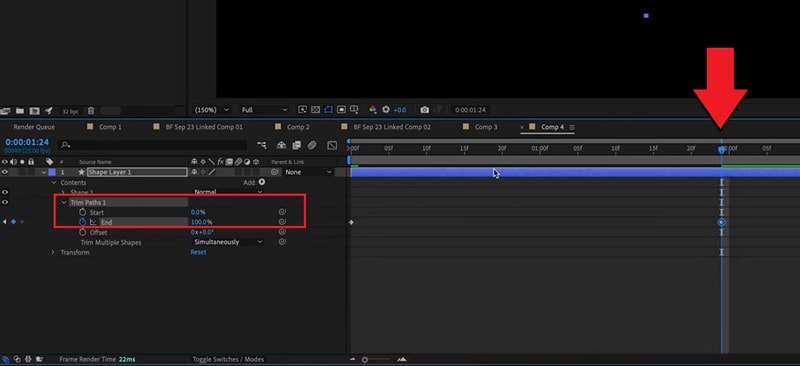This screenshot has width=800, height=366.
Task: Click the timeline current time 0:00:01:24
Action: click(27, 142)
